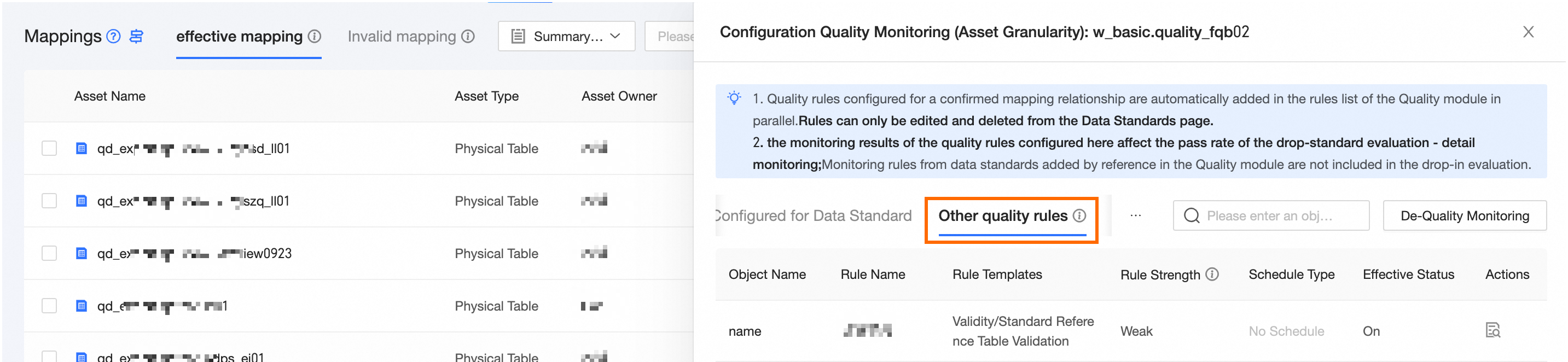Open Configured for Data Standard tab
The height and width of the screenshot is (362, 1568).
tap(814, 215)
